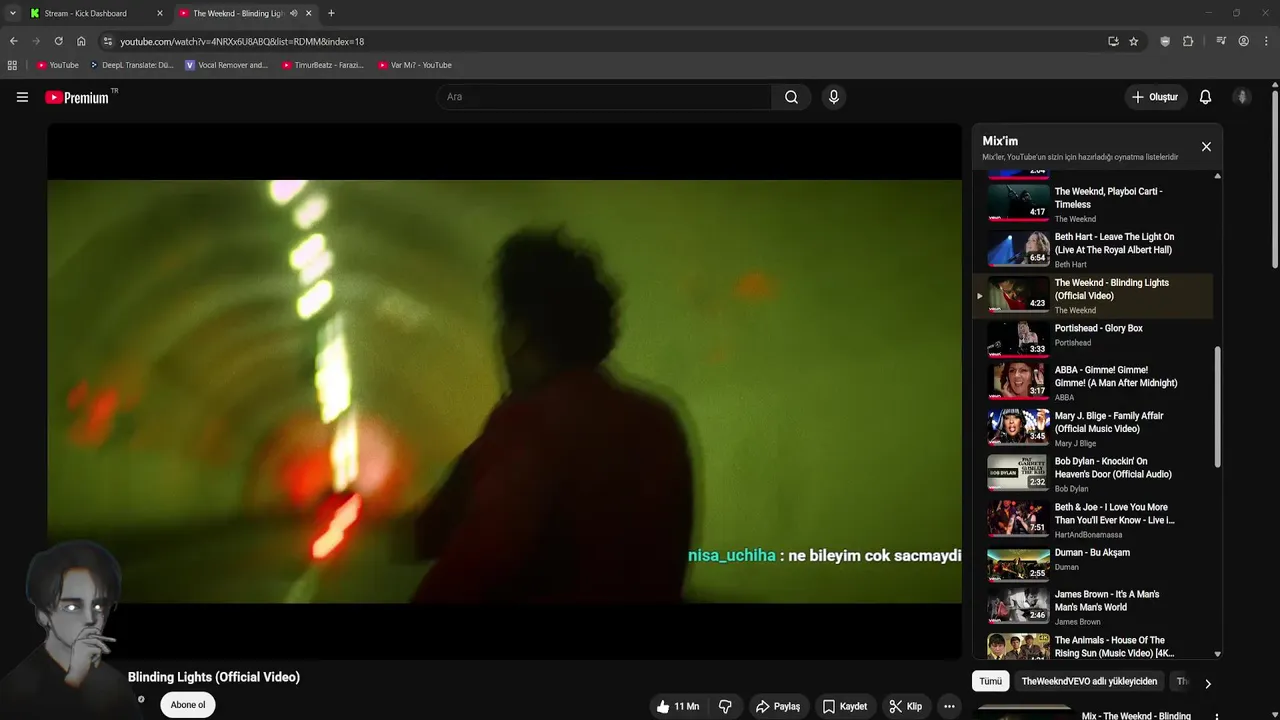Play Timeless by The Weeknd, Playboi Carti
The width and height of the screenshot is (1280, 720).
tap(1094, 204)
